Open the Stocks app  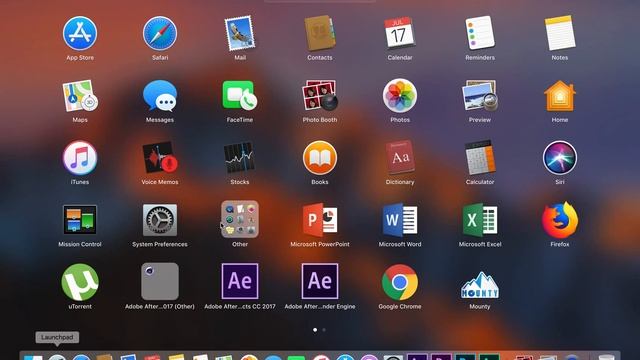tap(240, 158)
